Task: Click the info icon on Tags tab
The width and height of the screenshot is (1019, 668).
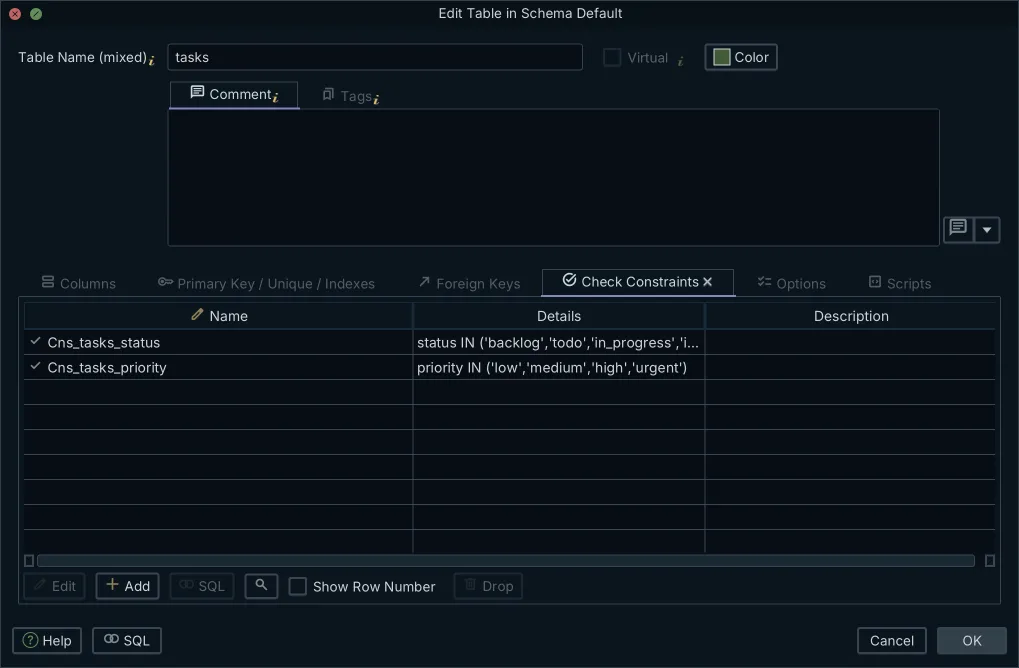Action: click(376, 99)
